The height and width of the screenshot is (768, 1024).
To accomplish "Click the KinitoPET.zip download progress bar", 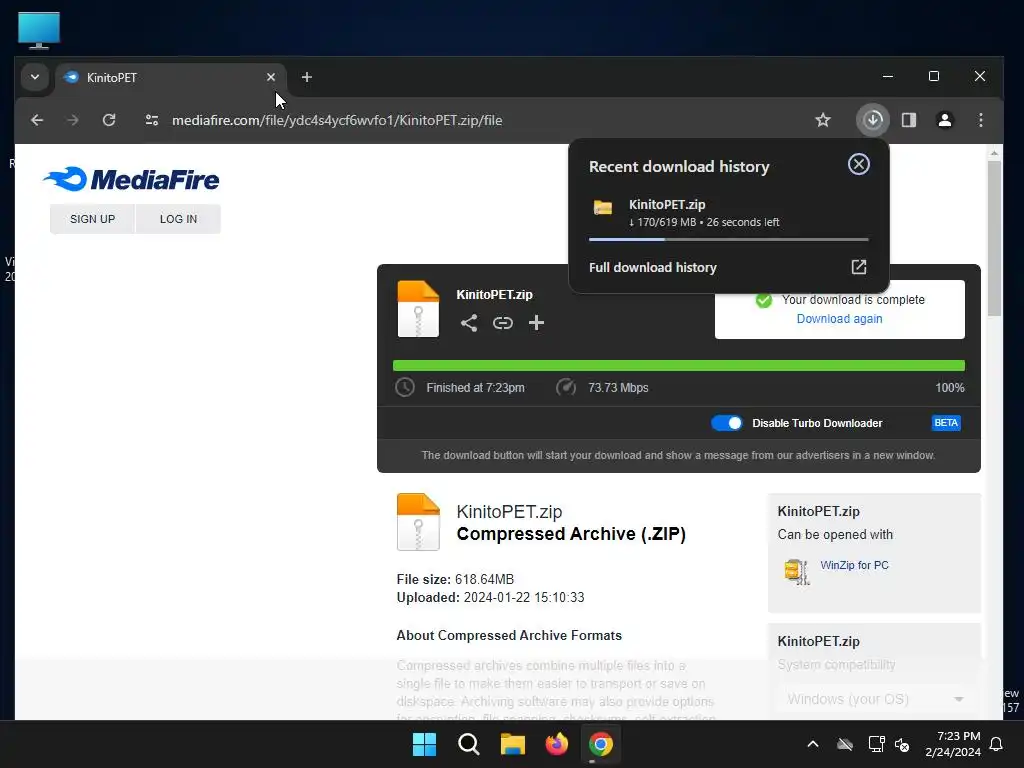I will click(728, 240).
